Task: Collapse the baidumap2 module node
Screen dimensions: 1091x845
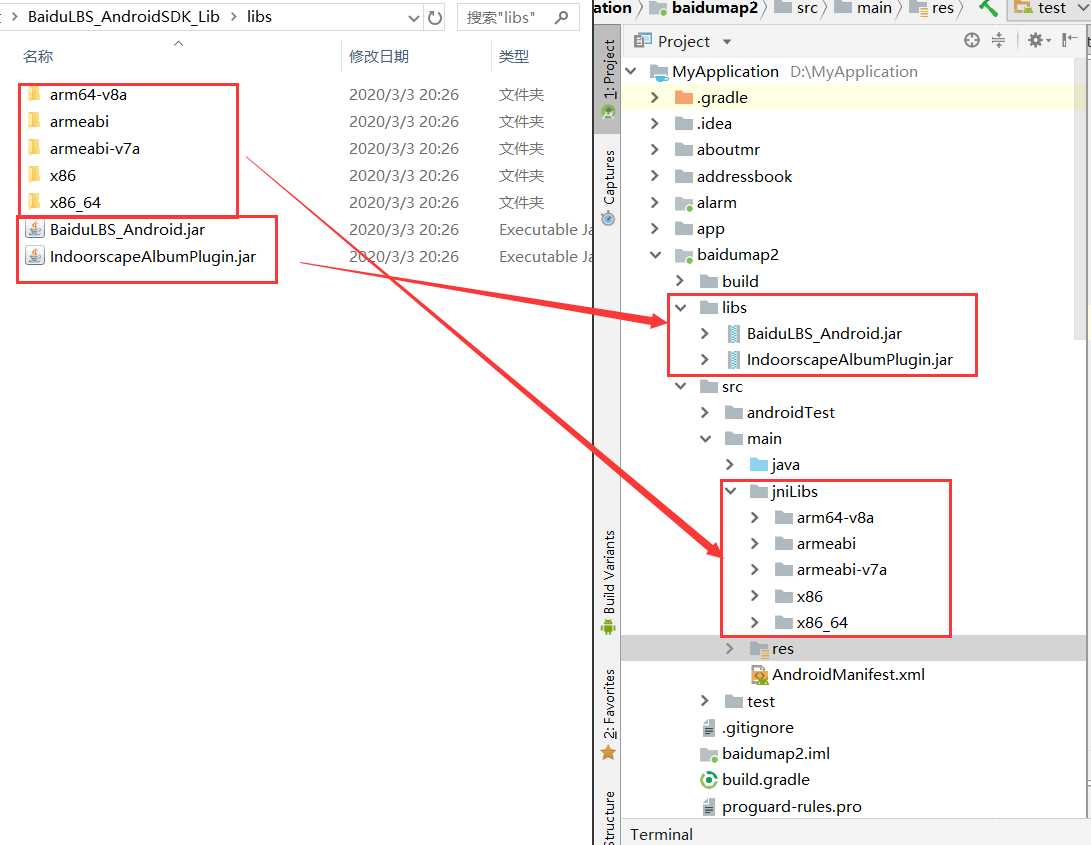Action: [x=655, y=255]
